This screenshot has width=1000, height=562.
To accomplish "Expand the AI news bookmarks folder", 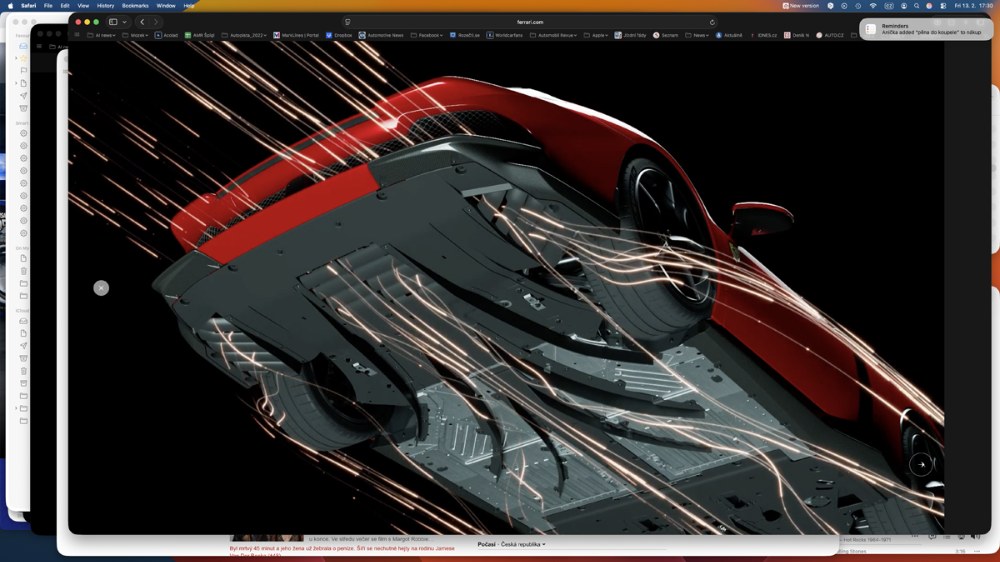I will pyautogui.click(x=104, y=35).
